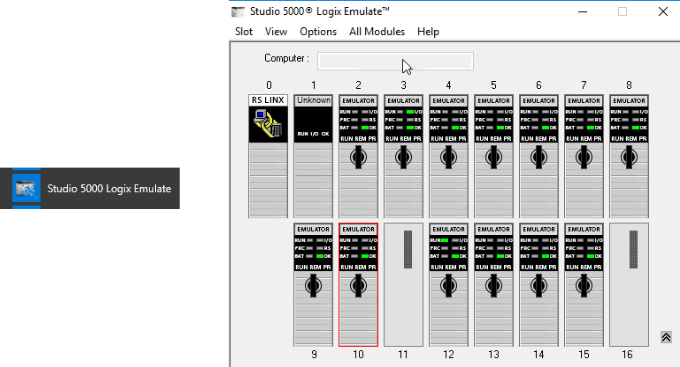Select the emulator module in slot 8

(629, 156)
